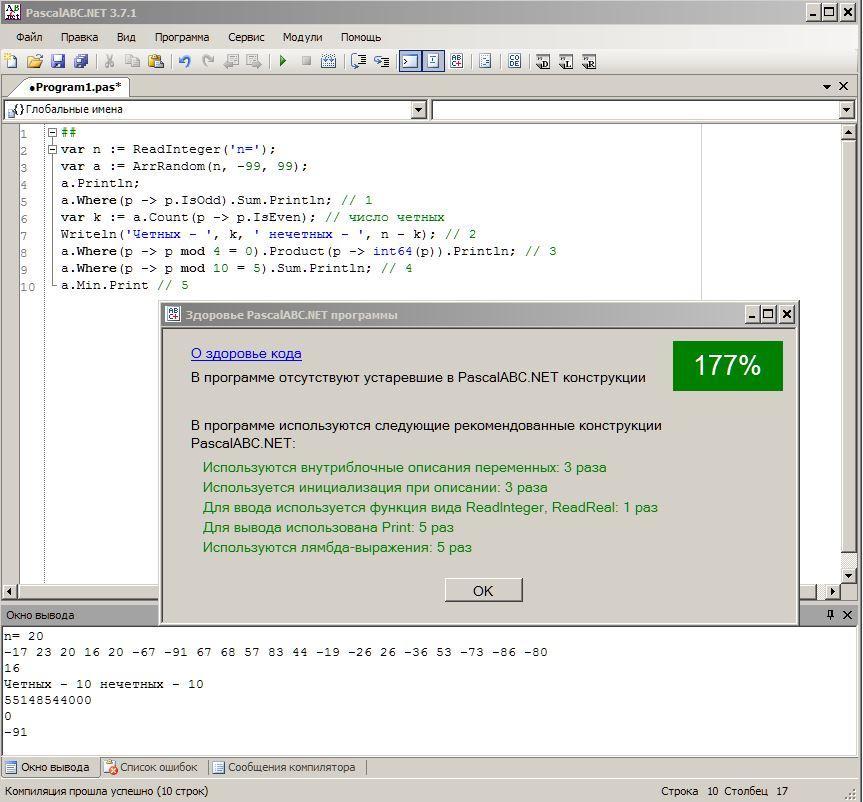Screen dimensions: 863x802
Task: Run the program with the green play icon
Action: point(283,61)
